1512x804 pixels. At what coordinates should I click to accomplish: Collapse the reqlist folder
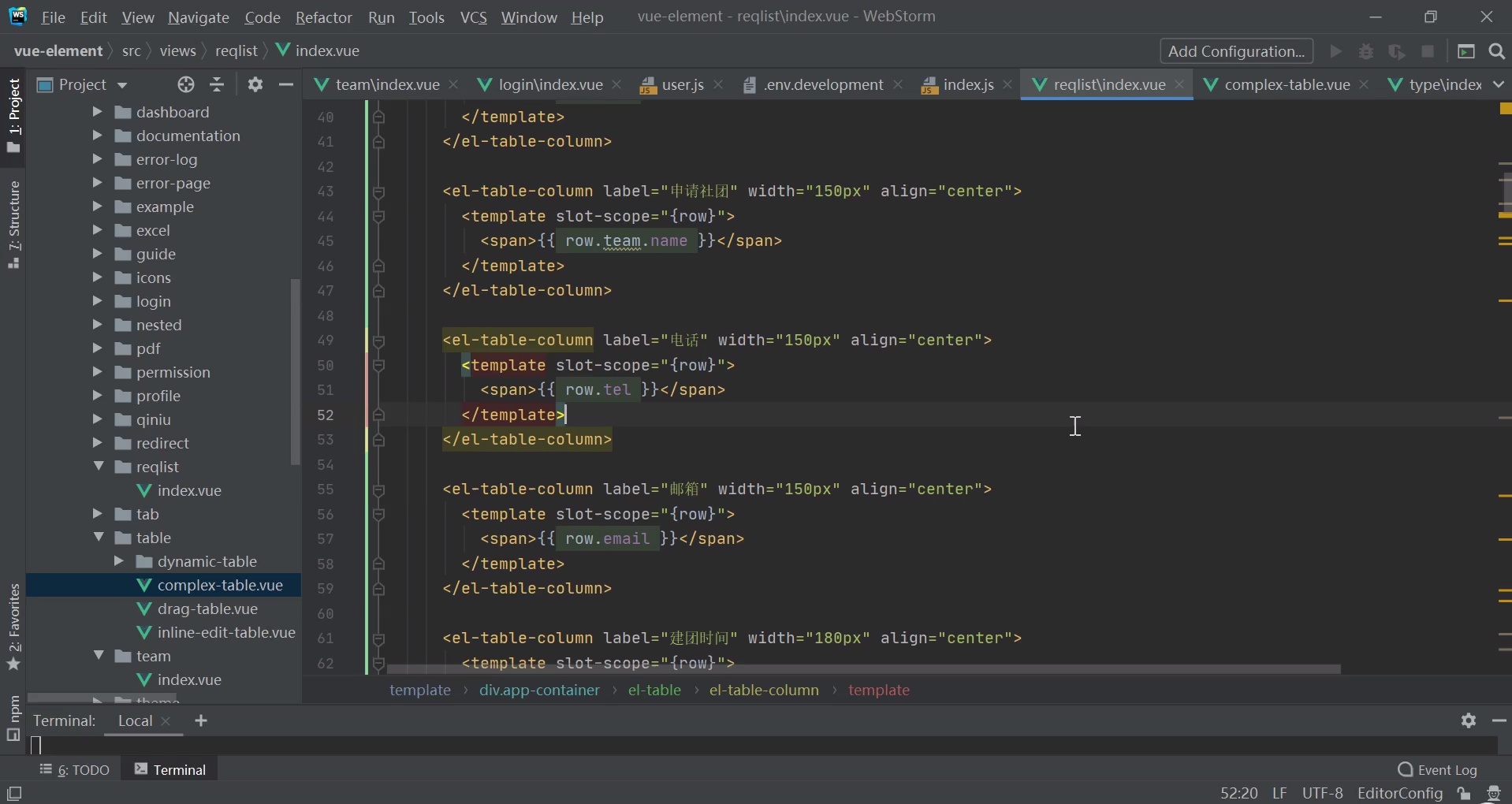tap(100, 467)
